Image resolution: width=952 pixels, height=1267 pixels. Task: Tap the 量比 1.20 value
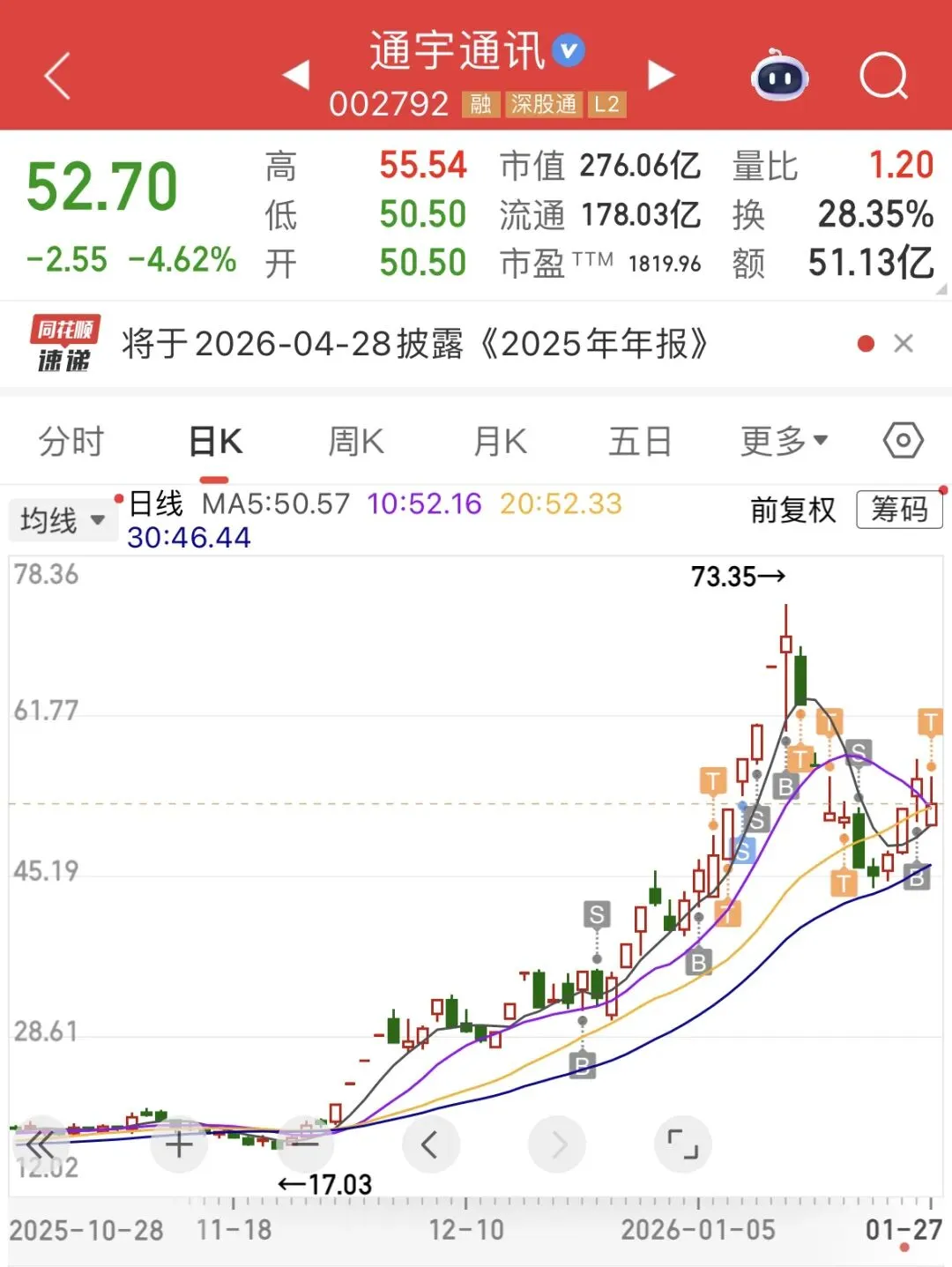click(901, 165)
